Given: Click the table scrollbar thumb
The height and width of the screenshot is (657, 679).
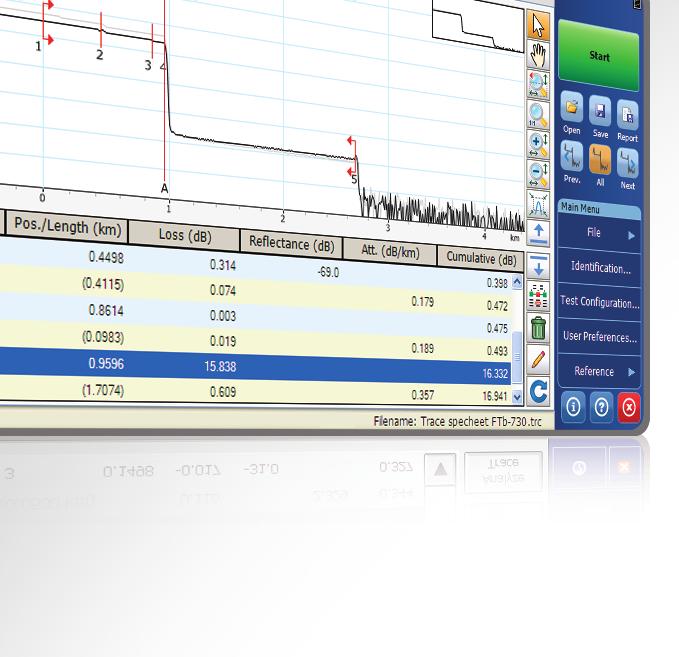Looking at the screenshot, I should click(x=517, y=356).
